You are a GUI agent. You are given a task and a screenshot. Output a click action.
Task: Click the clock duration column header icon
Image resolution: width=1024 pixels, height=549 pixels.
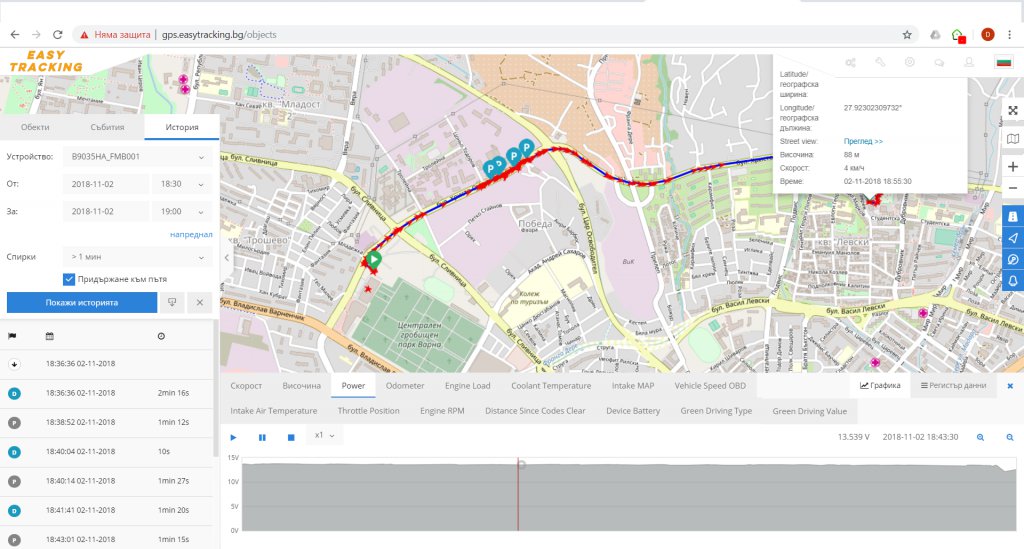pyautogui.click(x=161, y=336)
